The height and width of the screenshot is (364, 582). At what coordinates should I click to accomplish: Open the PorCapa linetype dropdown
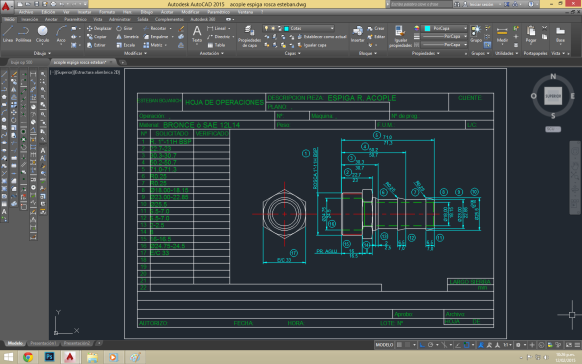pos(445,45)
